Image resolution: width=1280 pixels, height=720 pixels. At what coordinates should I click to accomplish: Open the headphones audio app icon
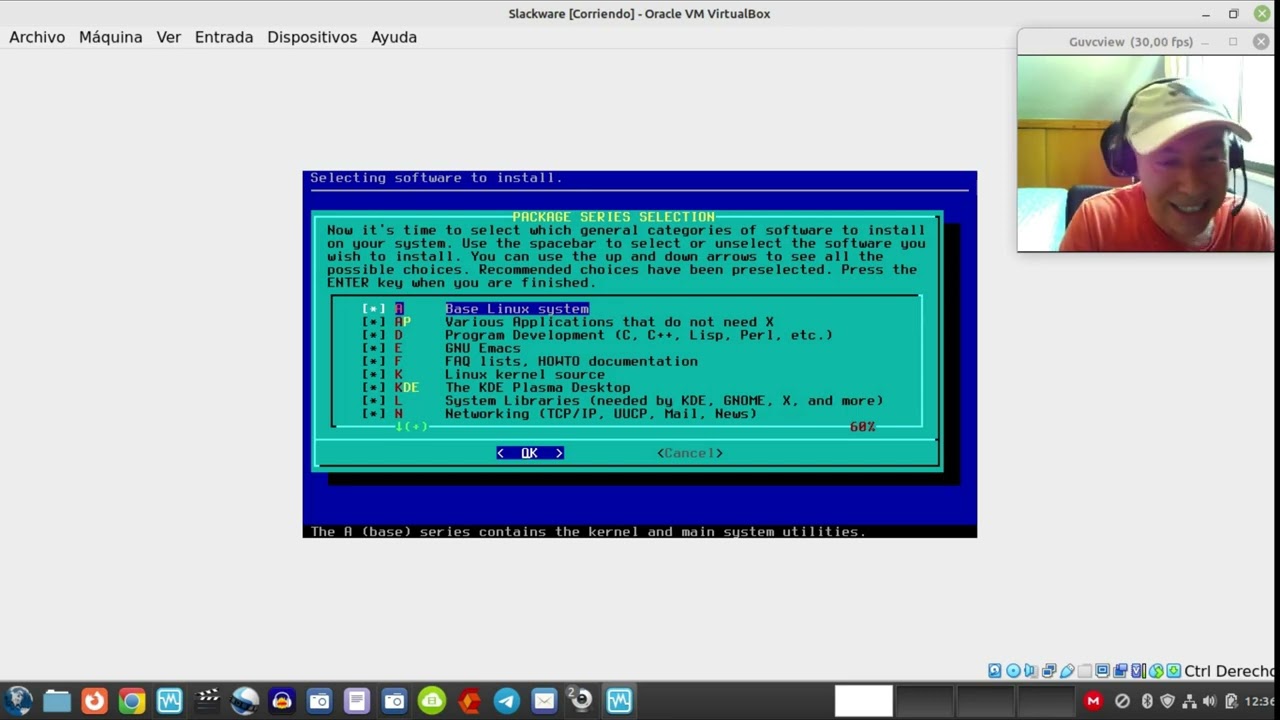(282, 701)
